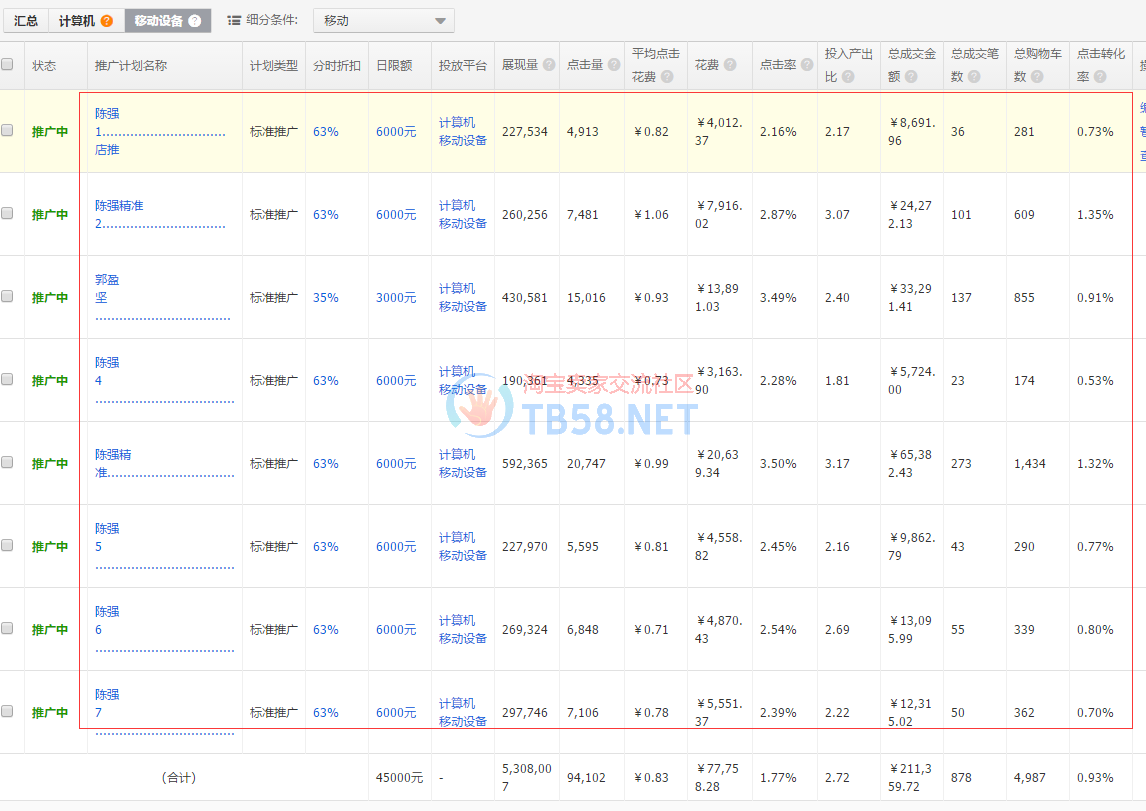Screen dimensions: 1146x811
Task: Select the checkbox for the 郭盈坚 plan row
Action: click(8, 297)
